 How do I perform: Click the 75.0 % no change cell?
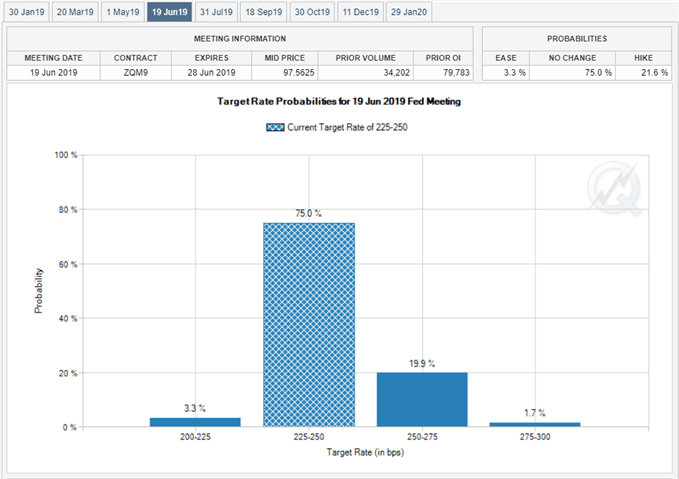coord(572,73)
